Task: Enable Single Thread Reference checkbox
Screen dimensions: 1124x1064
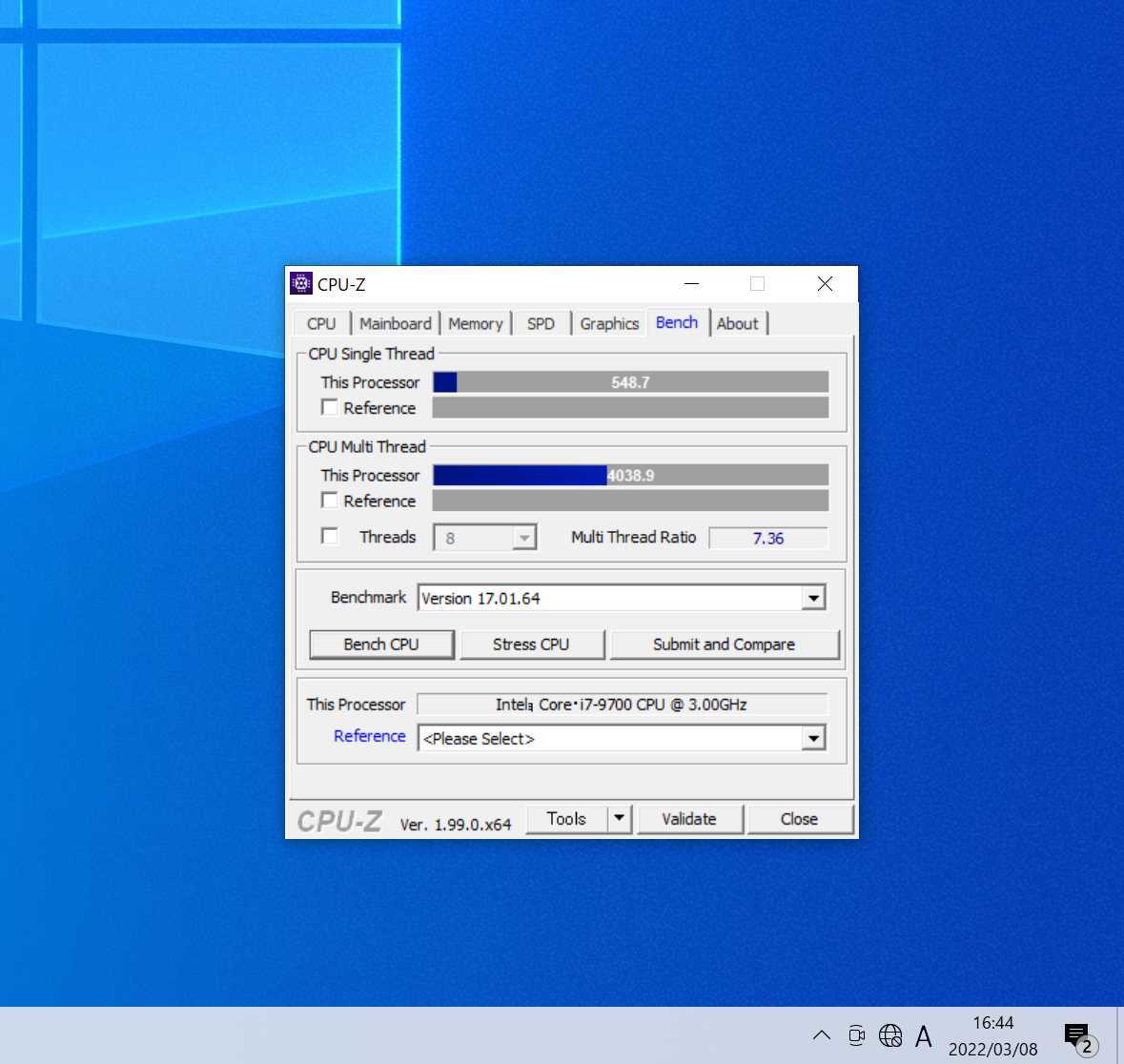Action: (330, 407)
